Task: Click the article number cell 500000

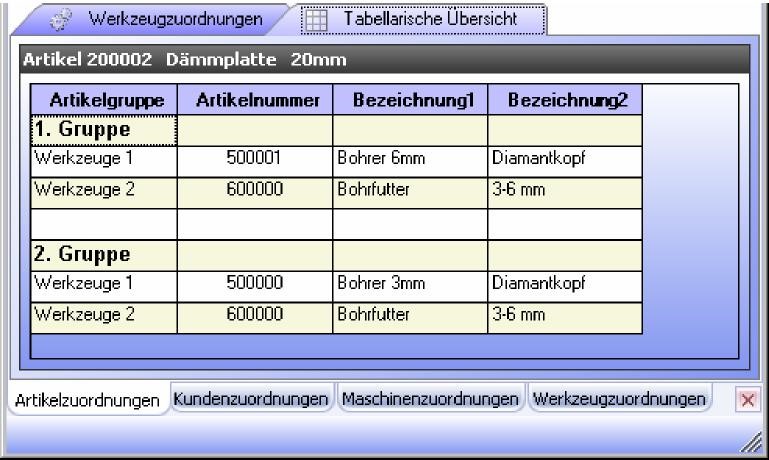Action: (255, 286)
